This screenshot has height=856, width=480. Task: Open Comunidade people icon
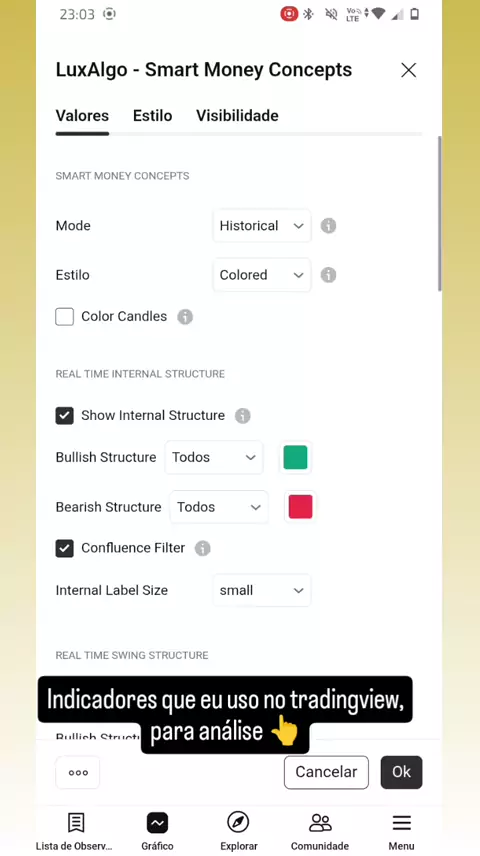320,822
